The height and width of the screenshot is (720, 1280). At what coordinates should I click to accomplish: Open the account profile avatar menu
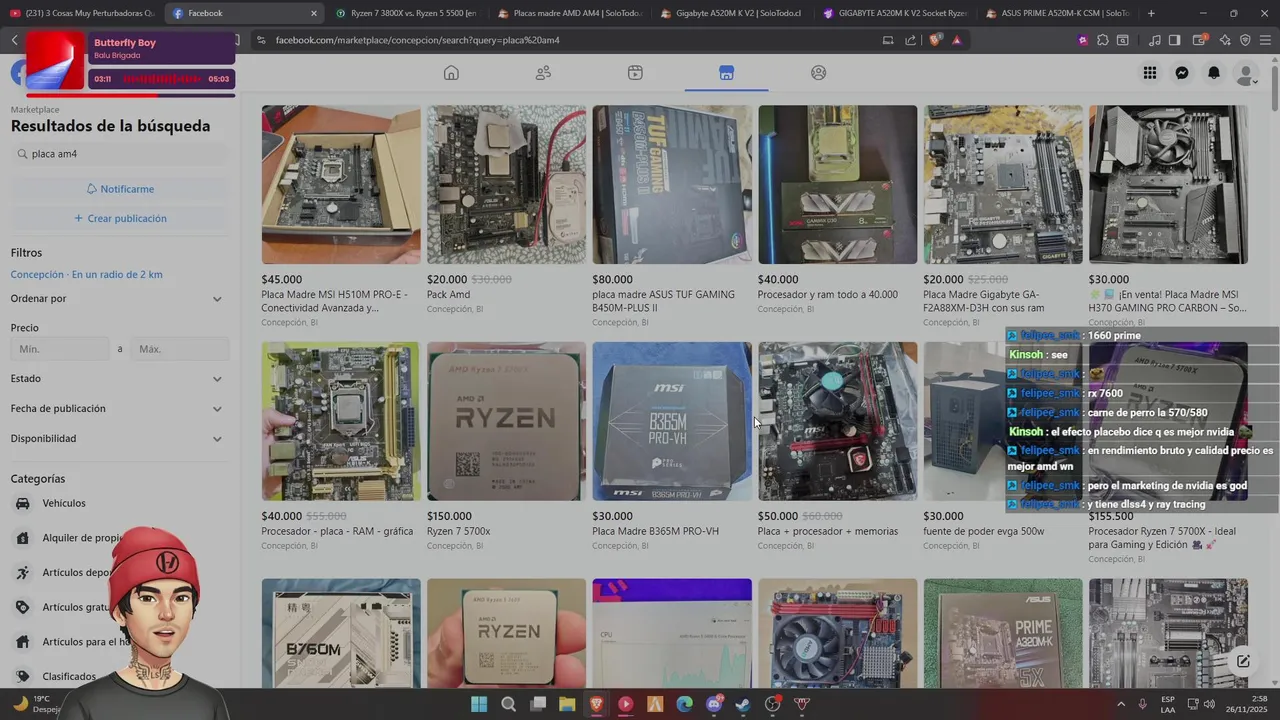1246,74
